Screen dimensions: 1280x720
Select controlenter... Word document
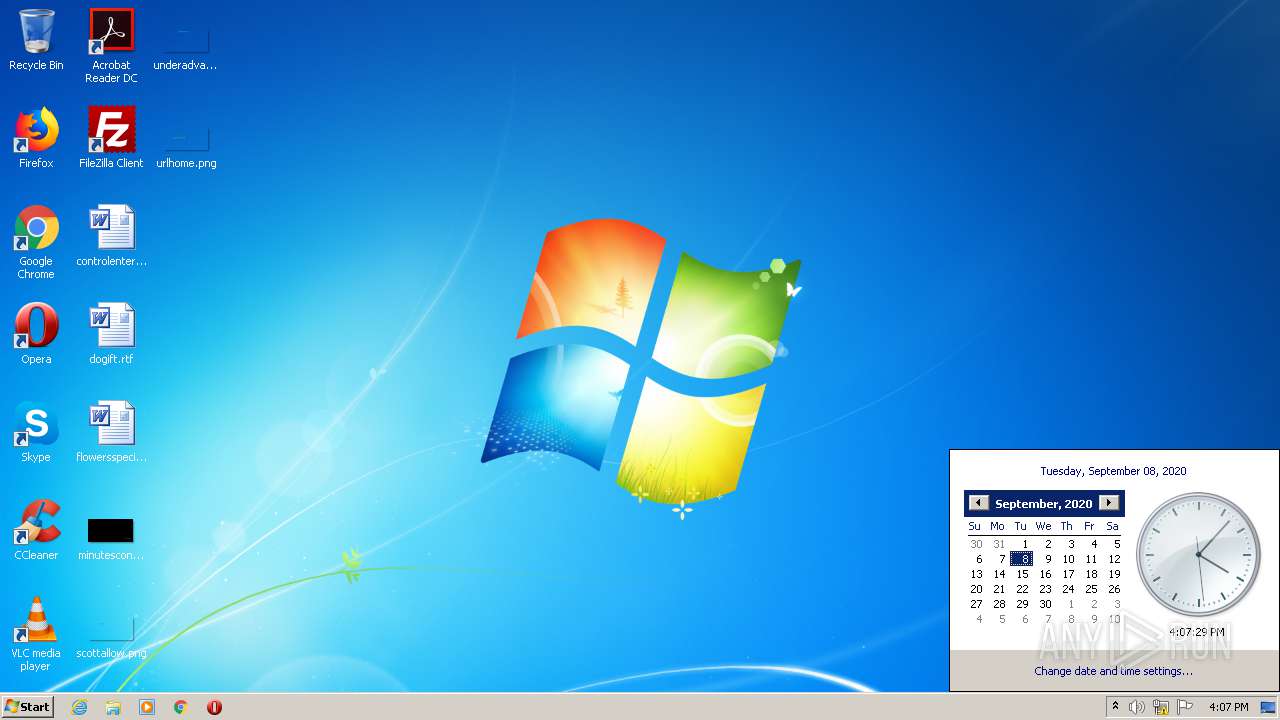111,236
